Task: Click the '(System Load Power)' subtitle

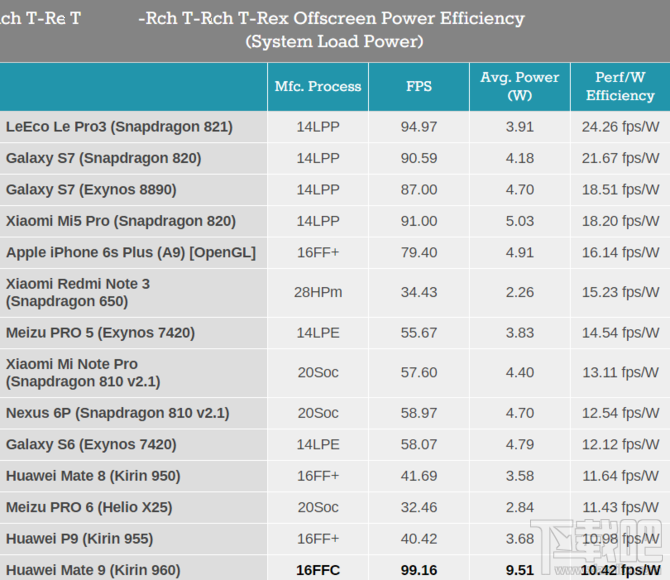Action: [334, 42]
